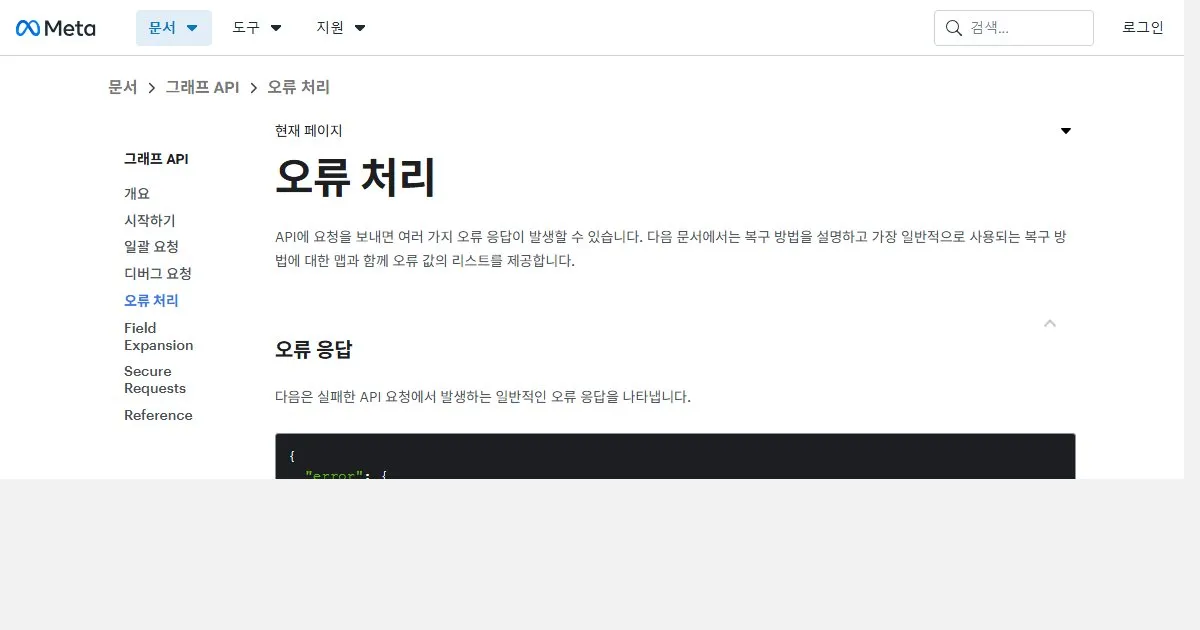Focus the 검색 search field
The width and height of the screenshot is (1200, 630).
[1014, 28]
